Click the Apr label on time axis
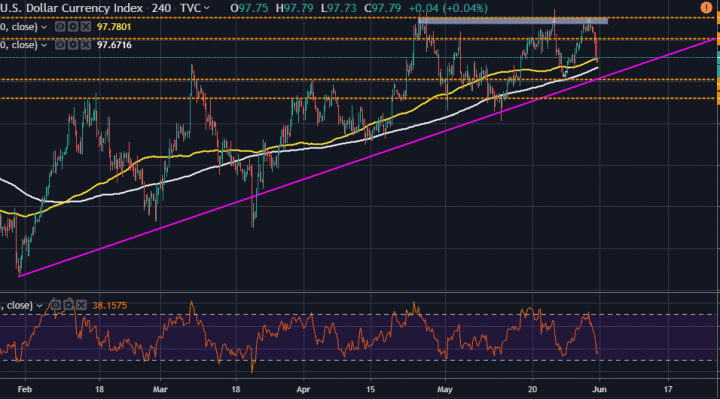Image resolution: width=720 pixels, height=399 pixels. tap(303, 389)
